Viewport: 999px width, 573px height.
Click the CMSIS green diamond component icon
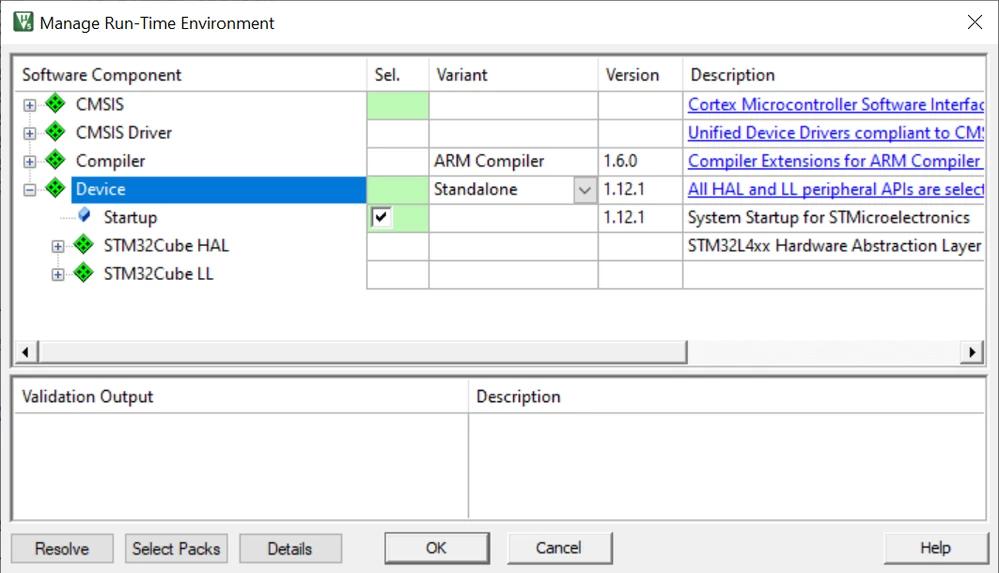tap(55, 103)
